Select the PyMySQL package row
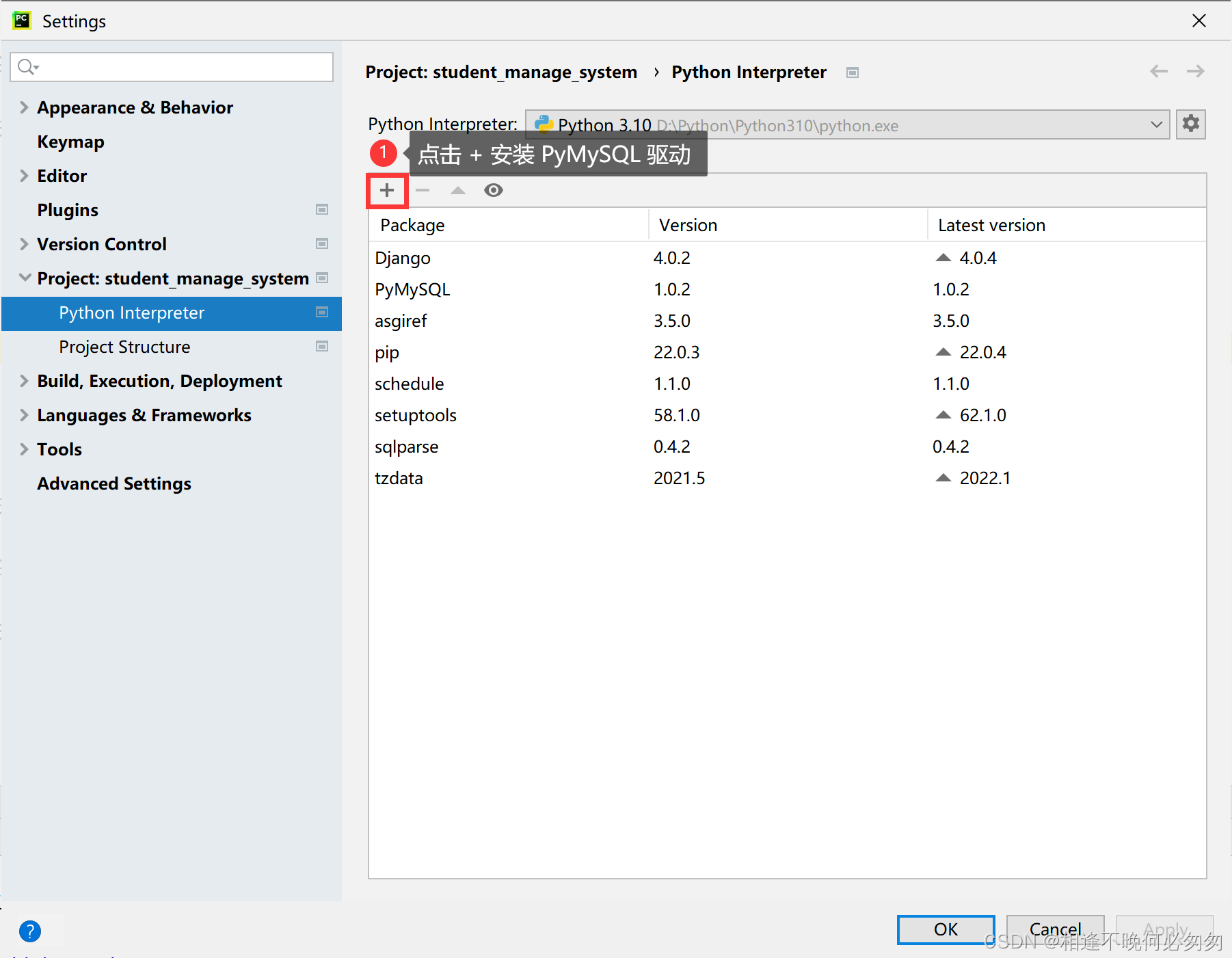The width and height of the screenshot is (1232, 958). click(788, 289)
